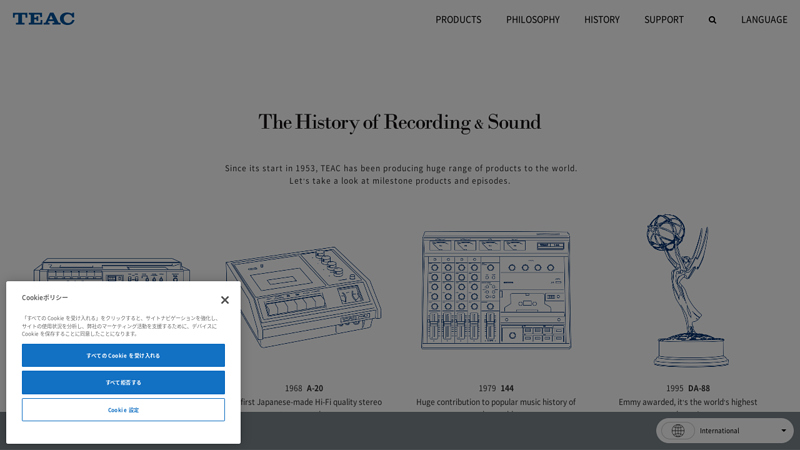The image size is (800, 450).
Task: Click the Emmy statue illustration
Action: coord(688,290)
